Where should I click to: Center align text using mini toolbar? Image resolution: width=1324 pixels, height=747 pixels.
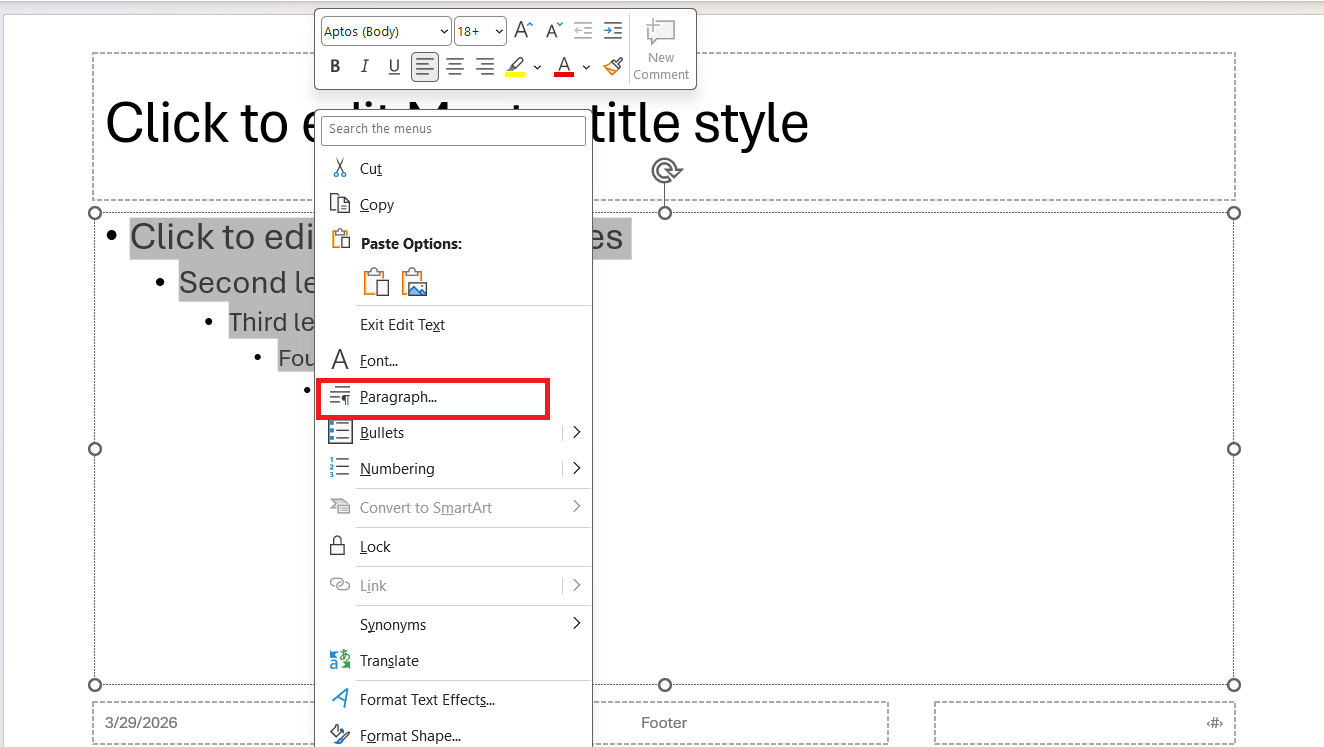pyautogui.click(x=455, y=67)
